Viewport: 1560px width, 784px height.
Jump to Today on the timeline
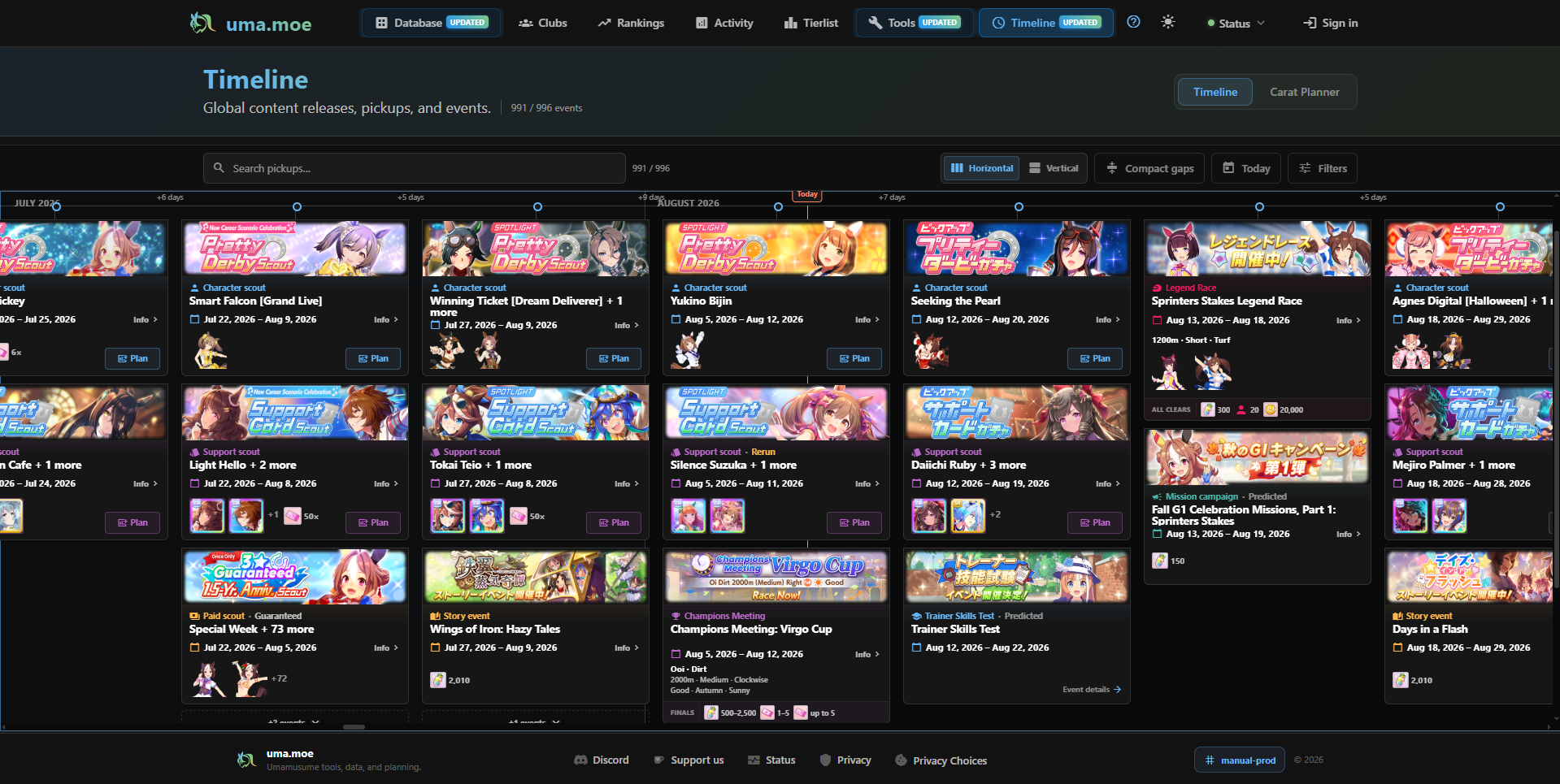[x=1246, y=168]
